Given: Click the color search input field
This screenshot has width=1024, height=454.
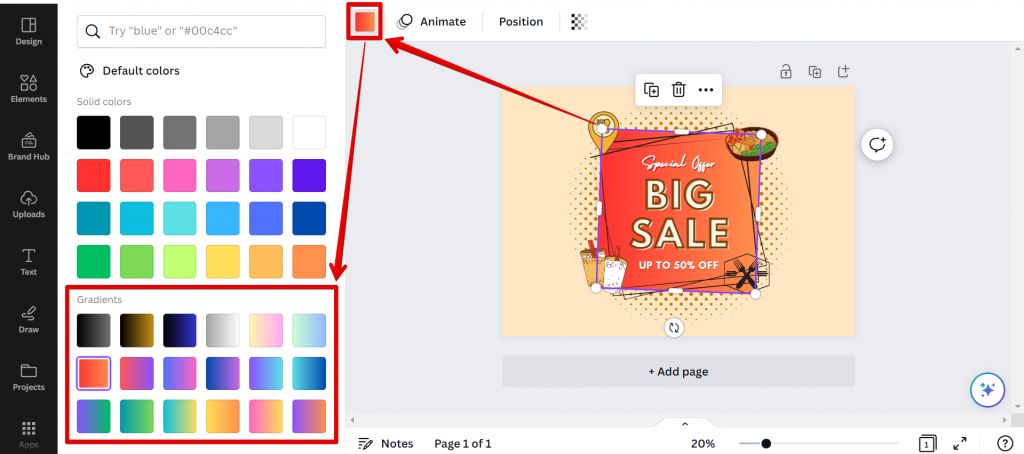Looking at the screenshot, I should 202,31.
